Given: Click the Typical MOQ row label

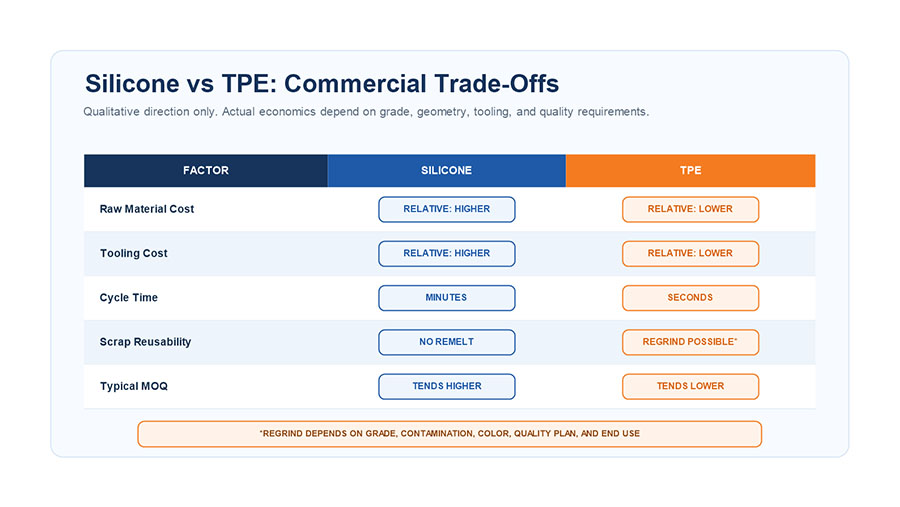Looking at the screenshot, I should (134, 386).
